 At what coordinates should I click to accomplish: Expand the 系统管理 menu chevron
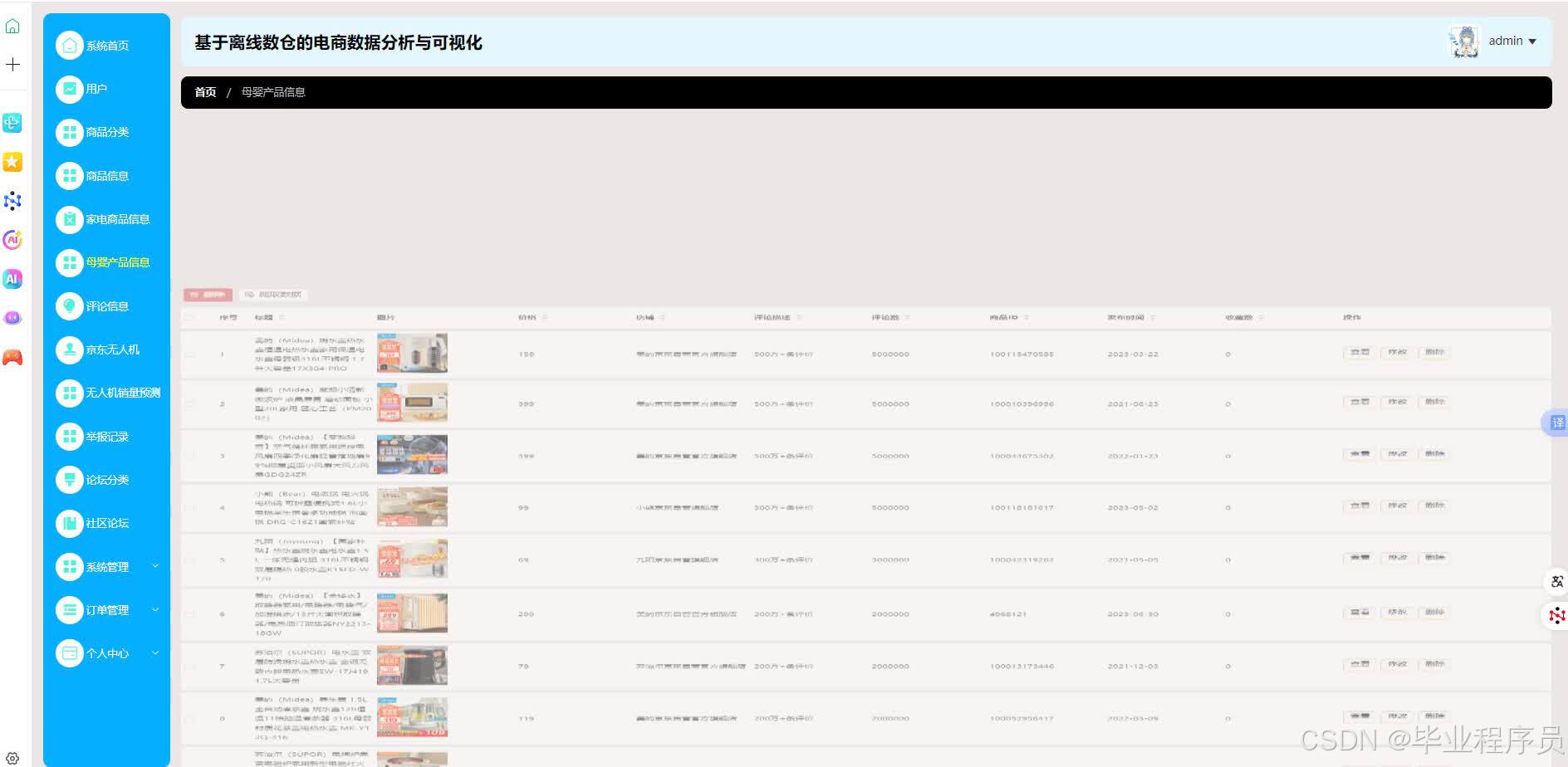[154, 567]
